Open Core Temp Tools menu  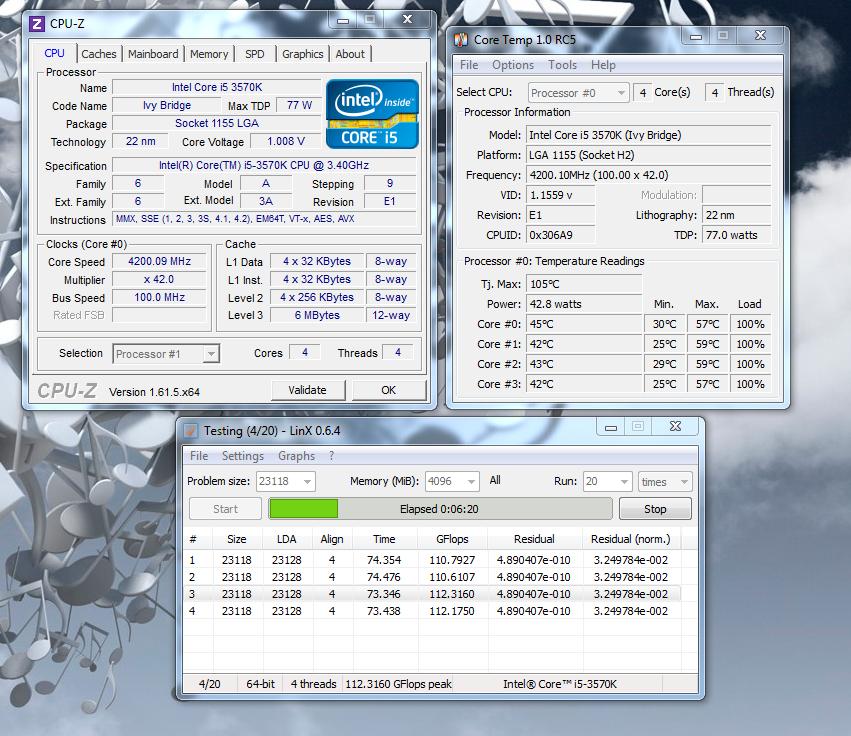point(562,65)
